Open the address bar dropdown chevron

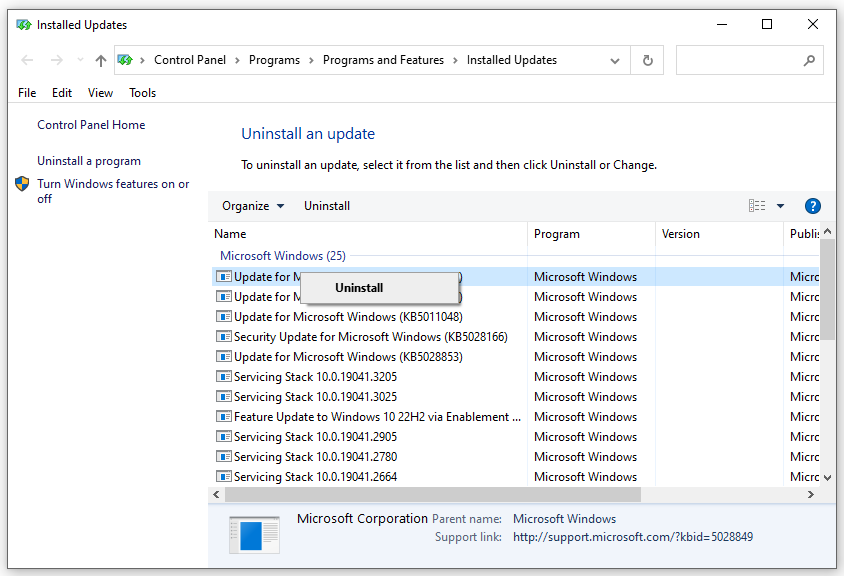tap(614, 60)
